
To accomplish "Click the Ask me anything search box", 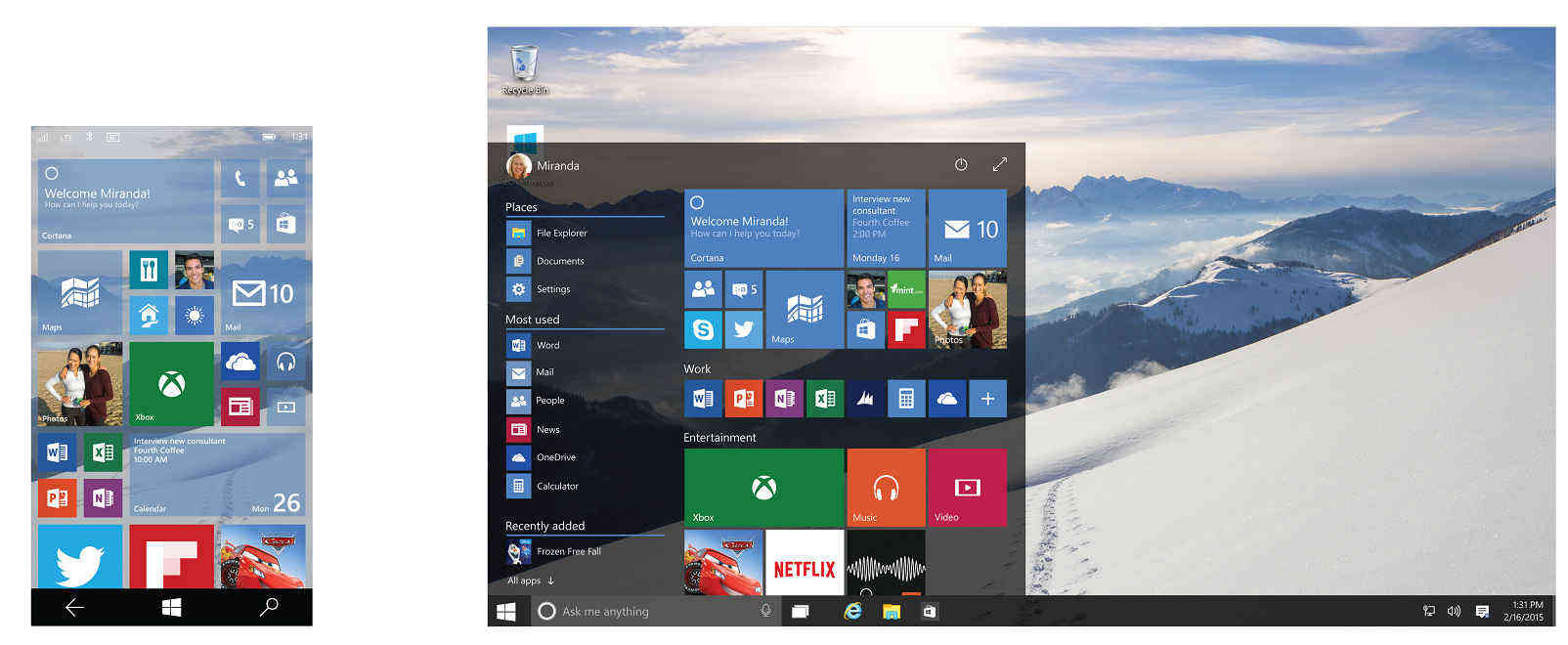I will 645,612.
